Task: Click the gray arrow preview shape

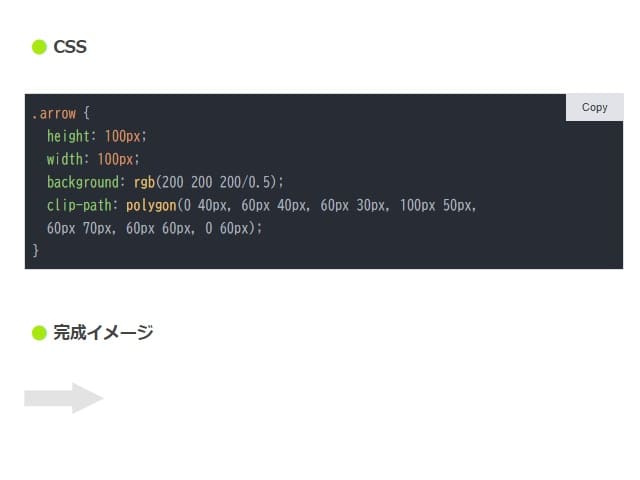Action: tap(63, 398)
